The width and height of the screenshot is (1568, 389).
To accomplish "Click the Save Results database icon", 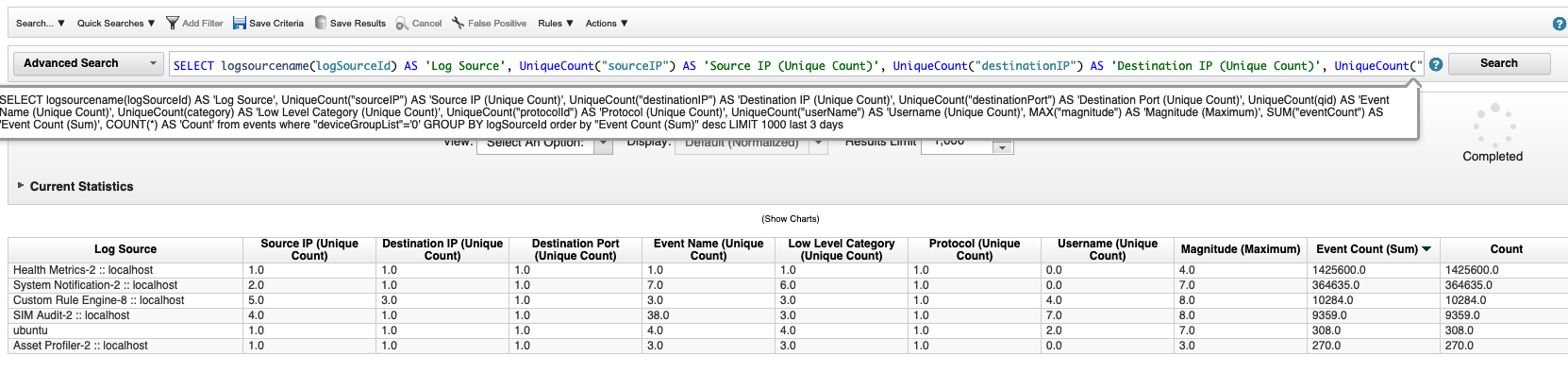I will [x=321, y=23].
